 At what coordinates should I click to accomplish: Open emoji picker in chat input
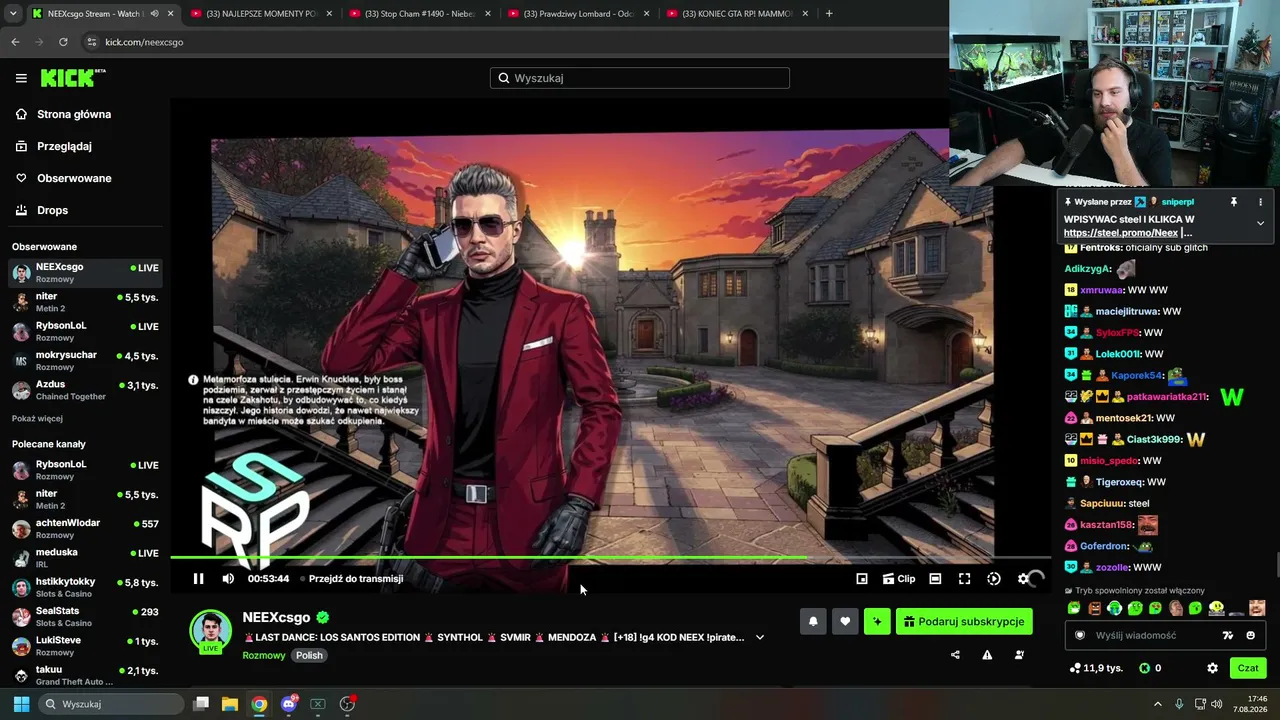click(1250, 635)
